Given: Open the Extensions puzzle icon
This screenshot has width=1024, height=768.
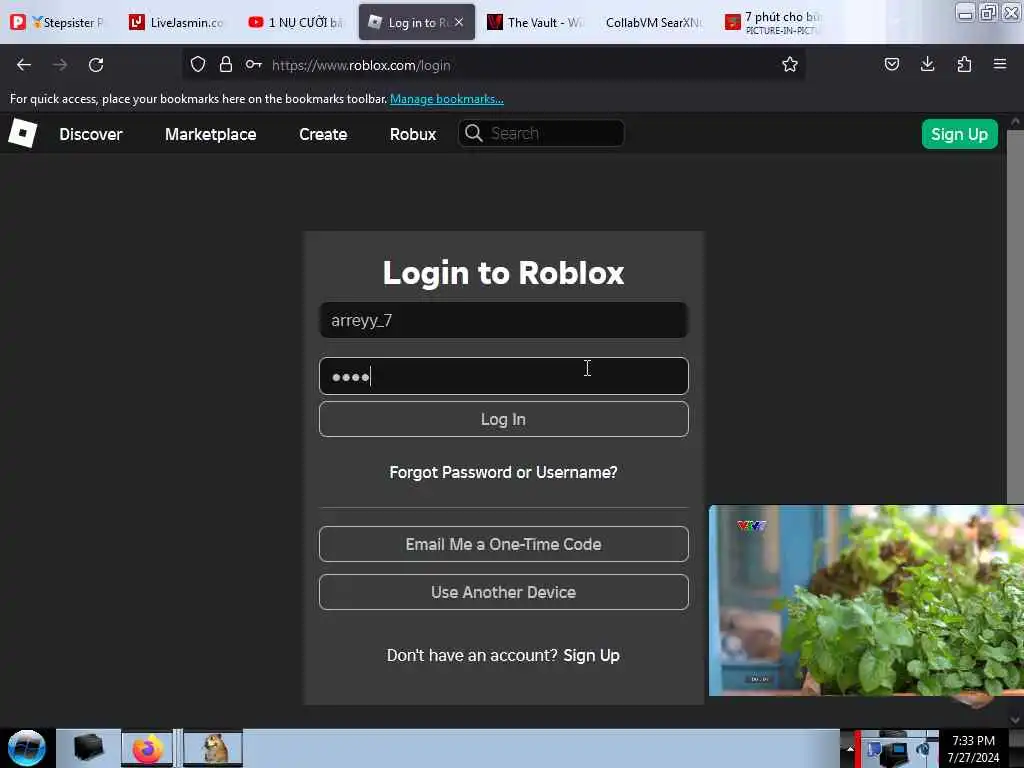Looking at the screenshot, I should pos(964,64).
